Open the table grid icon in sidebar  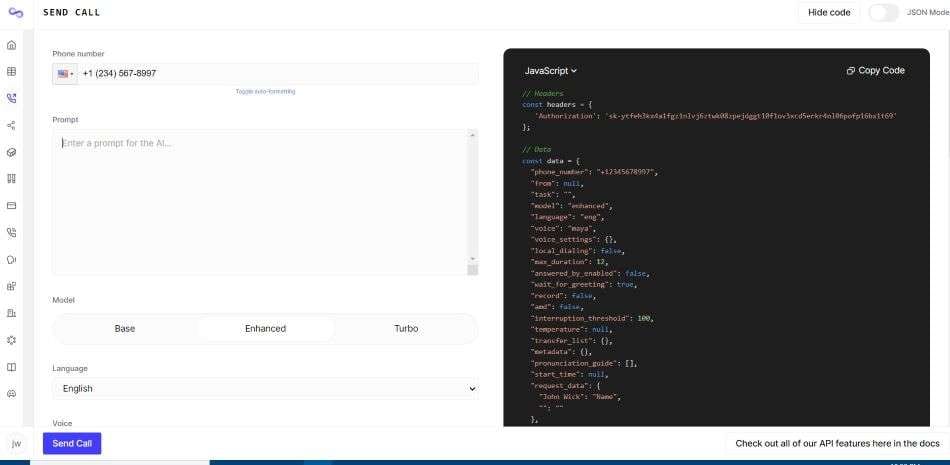pyautogui.click(x=11, y=72)
